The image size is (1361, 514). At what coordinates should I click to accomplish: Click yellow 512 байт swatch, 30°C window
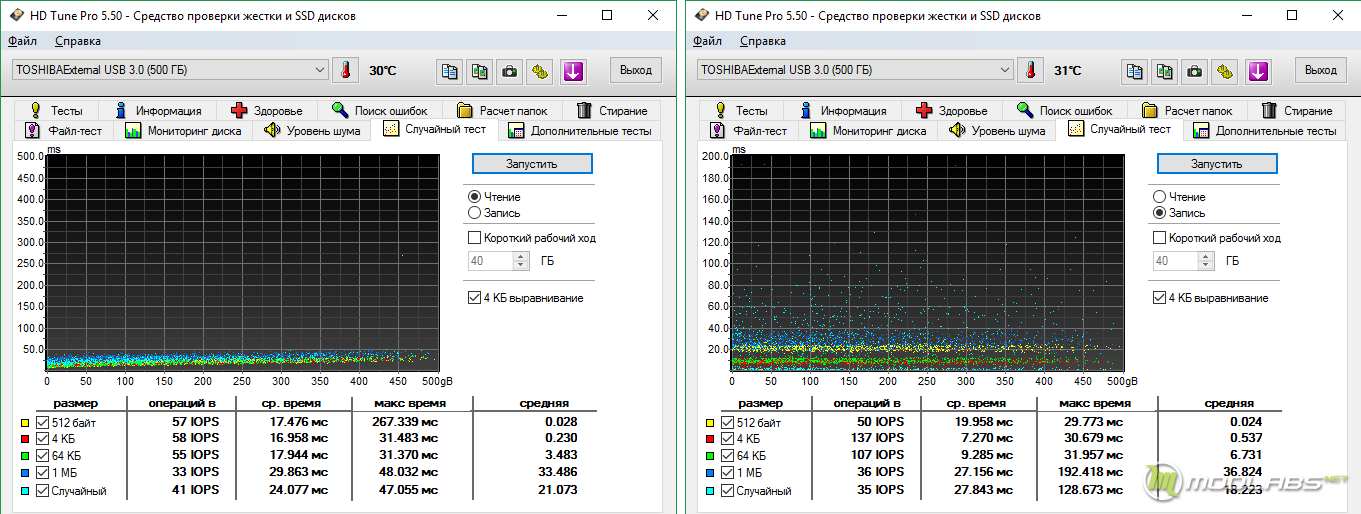tap(26, 422)
